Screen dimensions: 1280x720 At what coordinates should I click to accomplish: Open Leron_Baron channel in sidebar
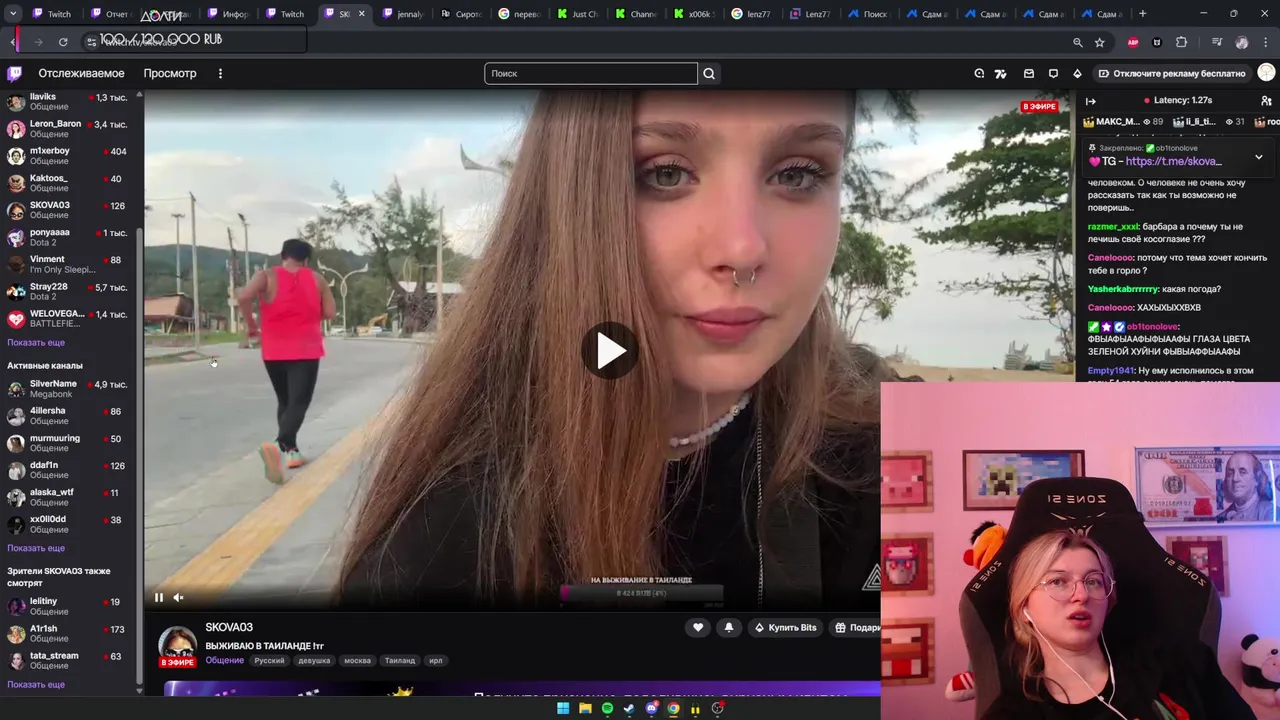[68, 129]
